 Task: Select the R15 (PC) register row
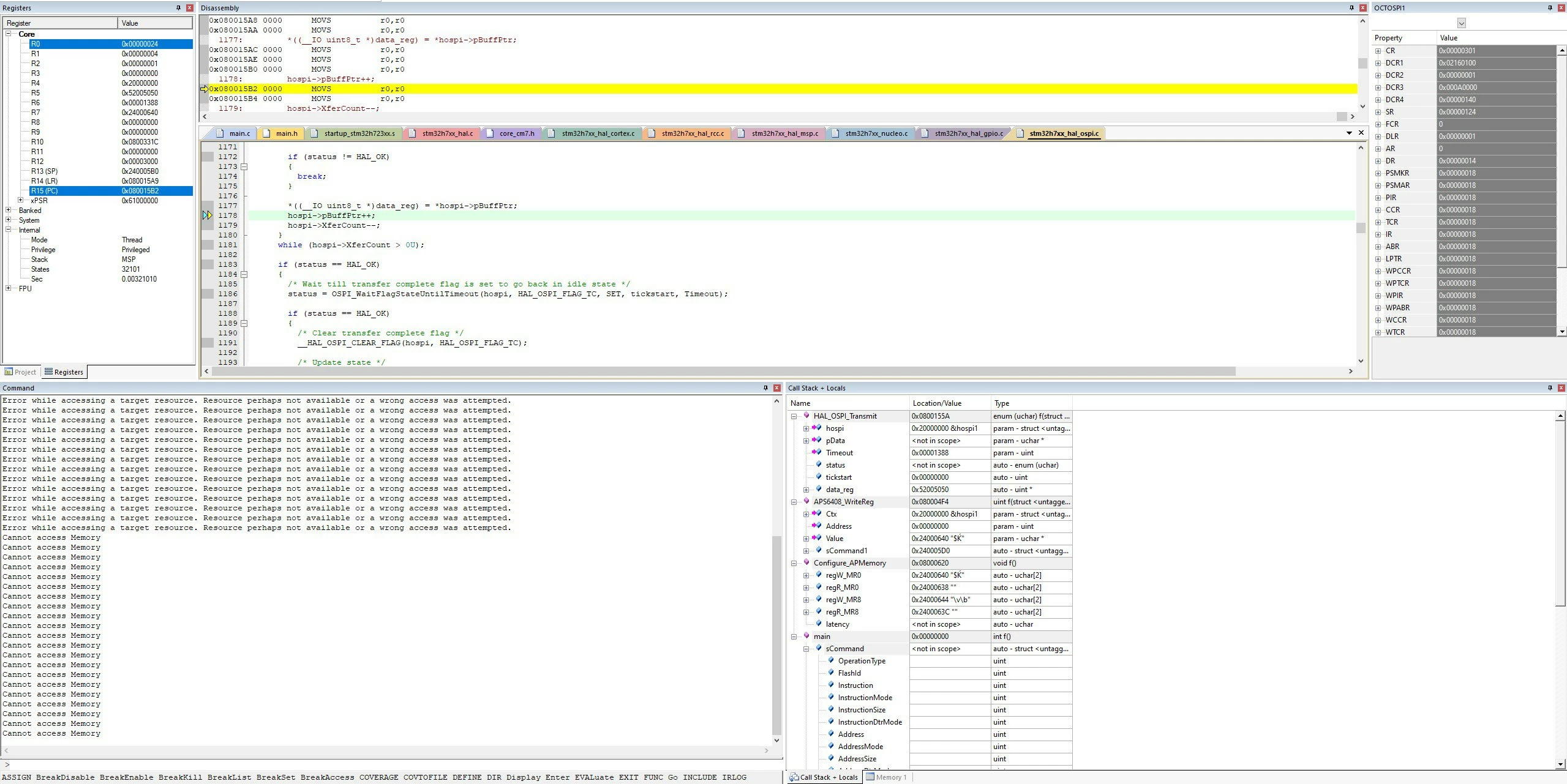pyautogui.click(x=111, y=191)
